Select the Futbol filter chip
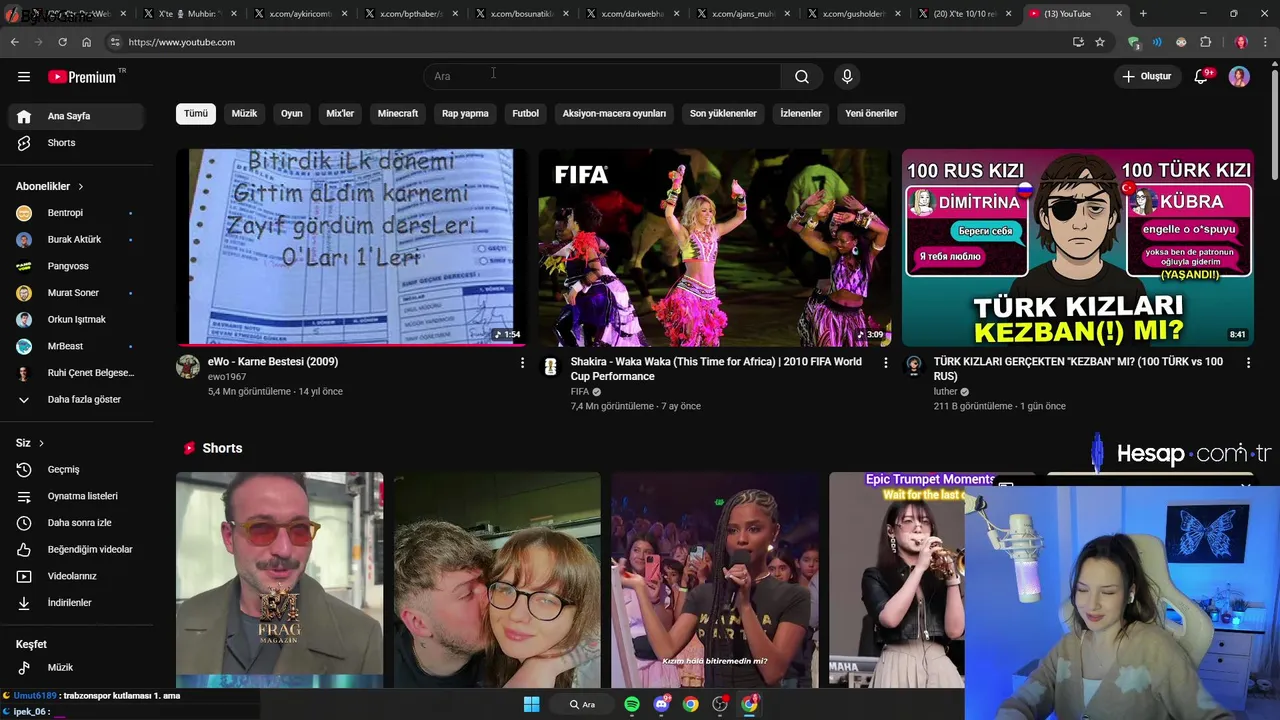The height and width of the screenshot is (720, 1280). [526, 114]
